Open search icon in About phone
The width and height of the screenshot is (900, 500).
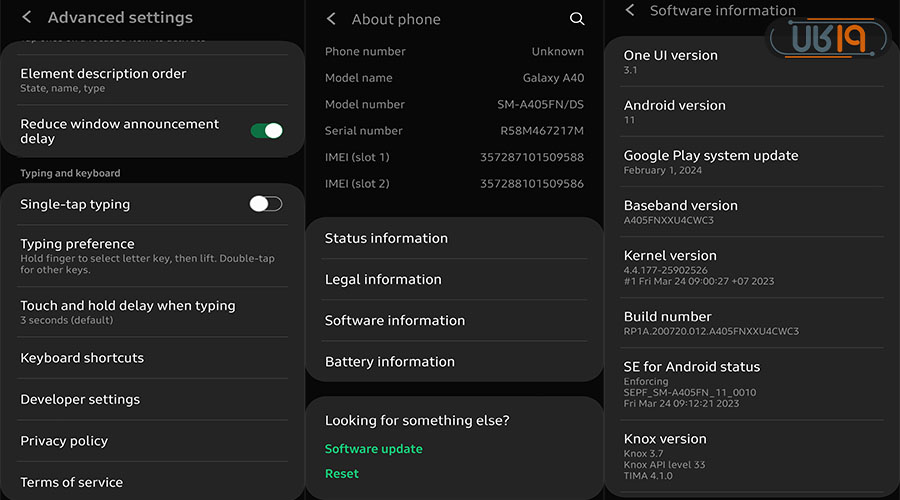[576, 19]
